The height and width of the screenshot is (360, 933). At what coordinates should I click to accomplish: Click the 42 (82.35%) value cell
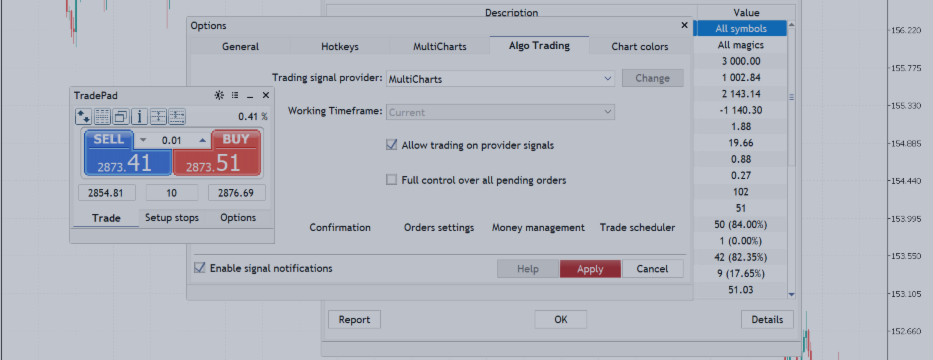741,257
